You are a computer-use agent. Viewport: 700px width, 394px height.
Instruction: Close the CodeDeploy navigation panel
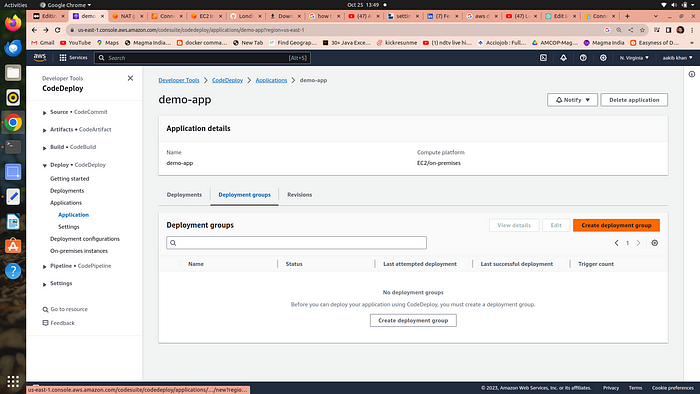coord(130,78)
